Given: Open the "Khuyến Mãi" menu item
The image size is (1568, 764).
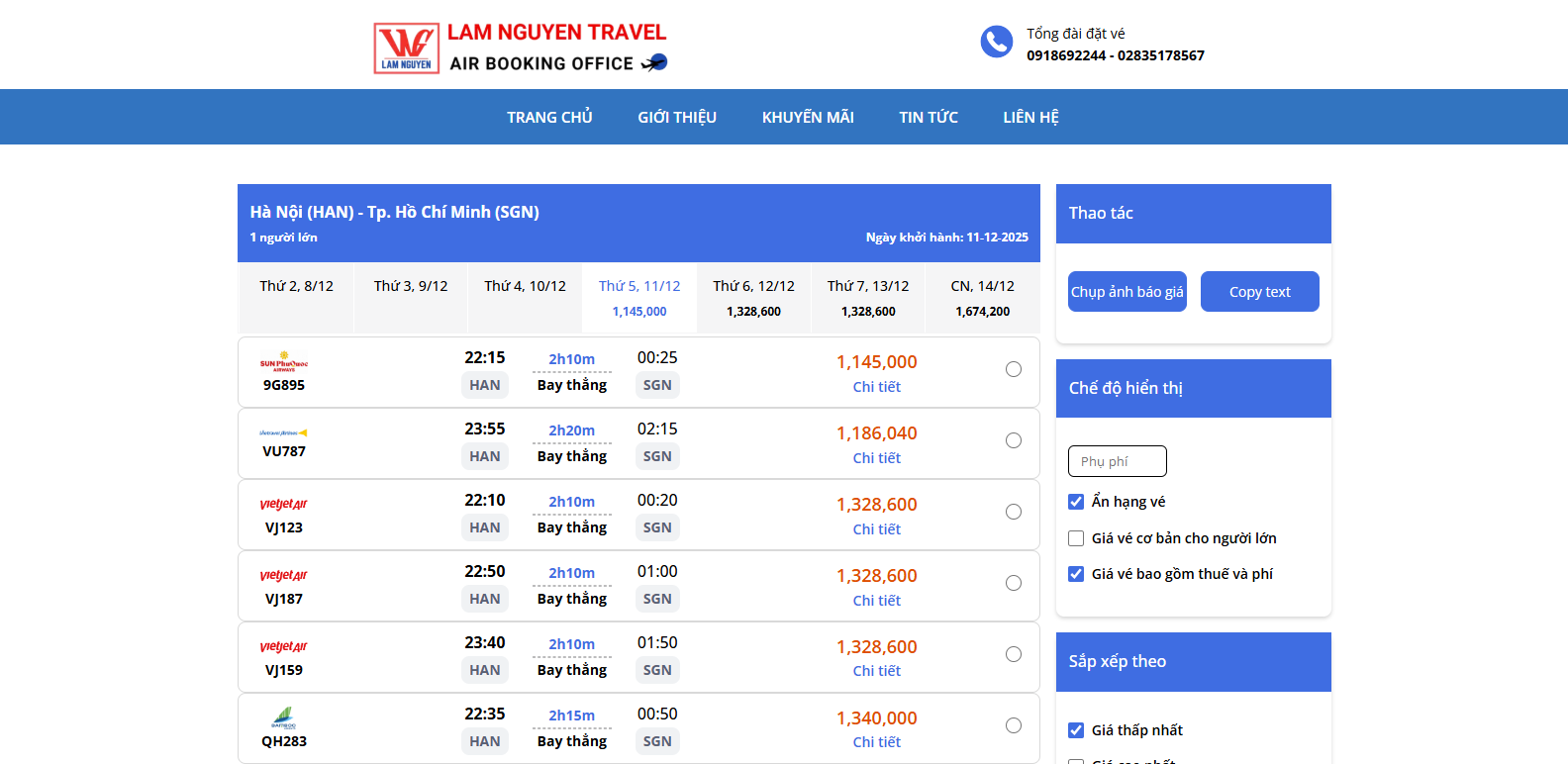Looking at the screenshot, I should [x=808, y=117].
